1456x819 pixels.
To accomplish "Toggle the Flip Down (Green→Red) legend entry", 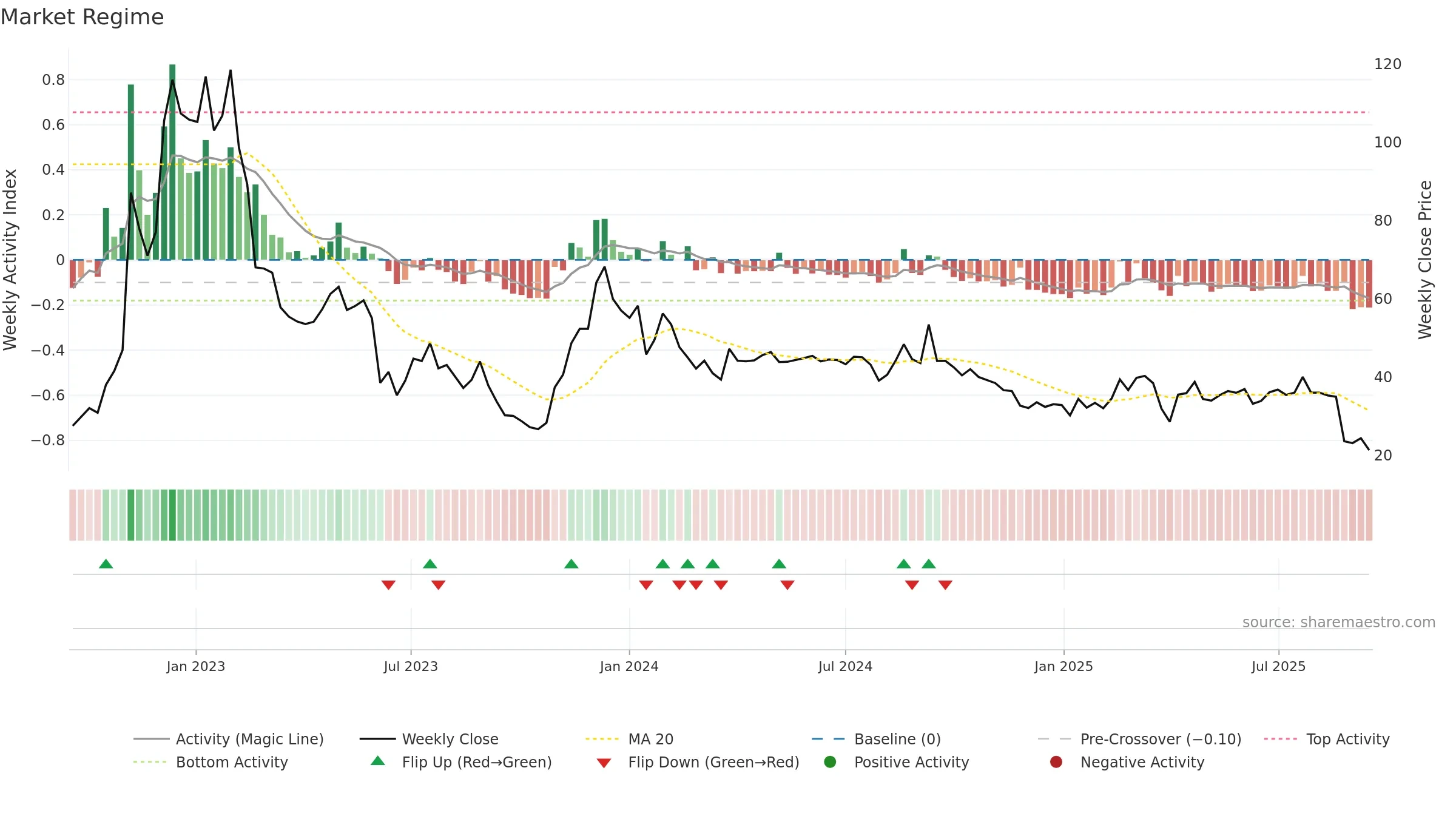I will click(x=698, y=762).
